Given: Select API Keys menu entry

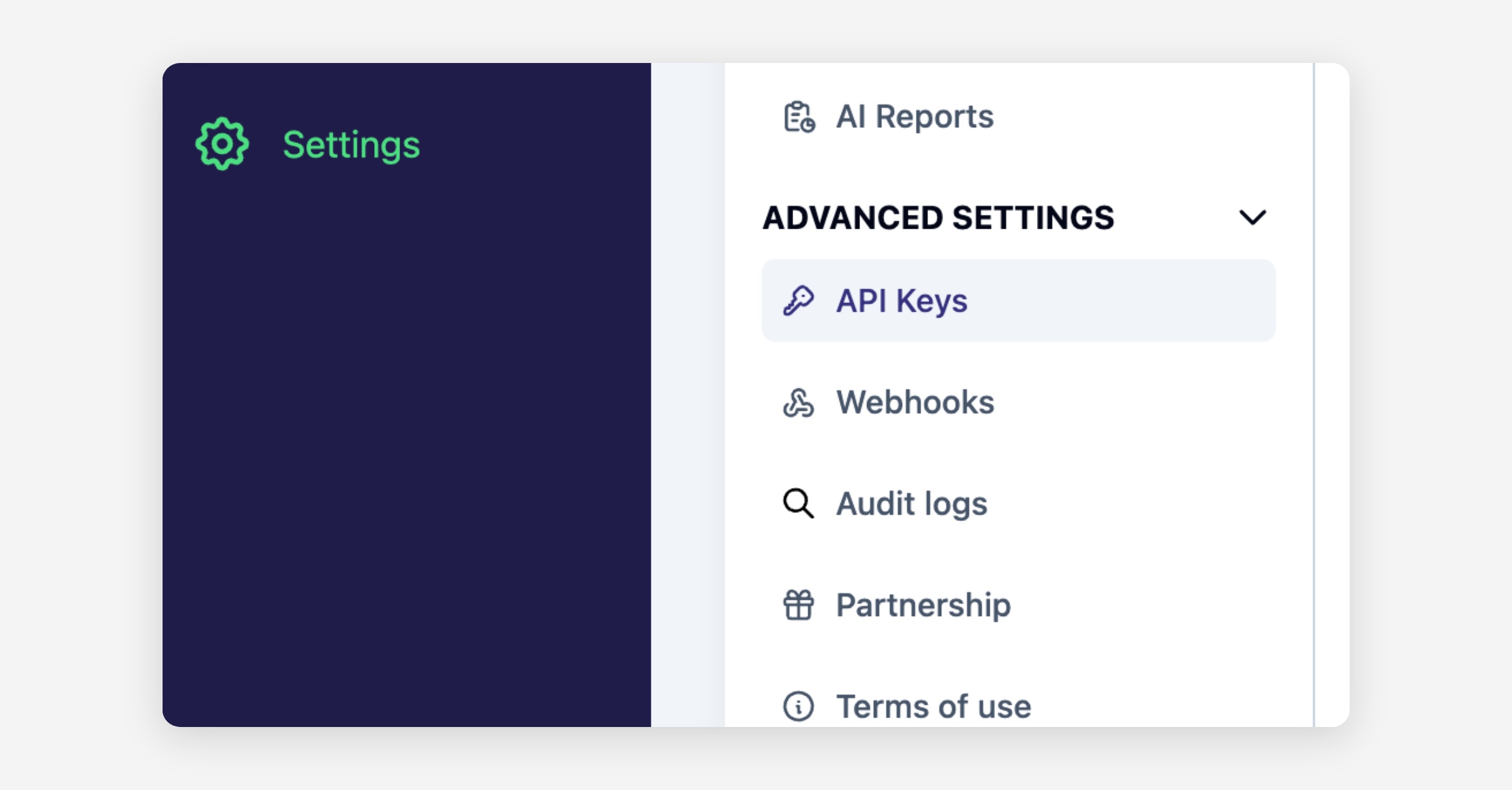Looking at the screenshot, I should pyautogui.click(x=1019, y=301).
